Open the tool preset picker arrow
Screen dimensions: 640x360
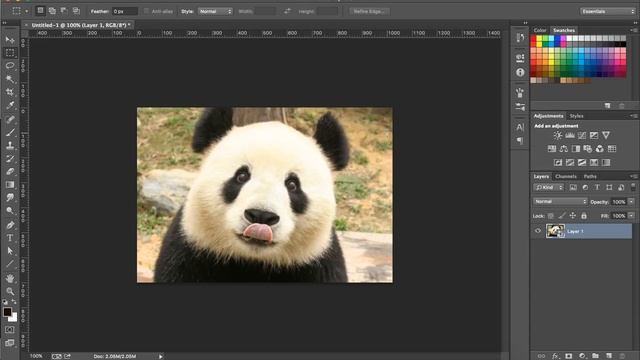tap(27, 11)
